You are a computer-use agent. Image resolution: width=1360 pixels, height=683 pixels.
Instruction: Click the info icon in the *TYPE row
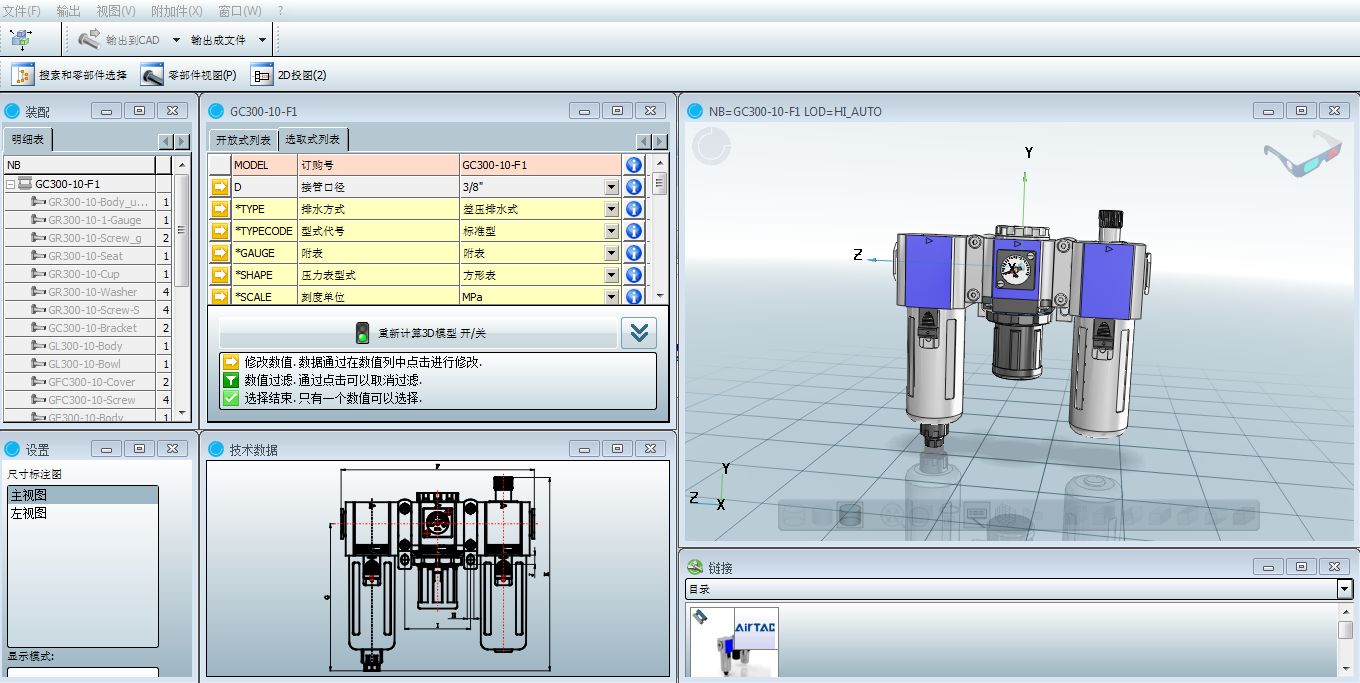[x=633, y=209]
